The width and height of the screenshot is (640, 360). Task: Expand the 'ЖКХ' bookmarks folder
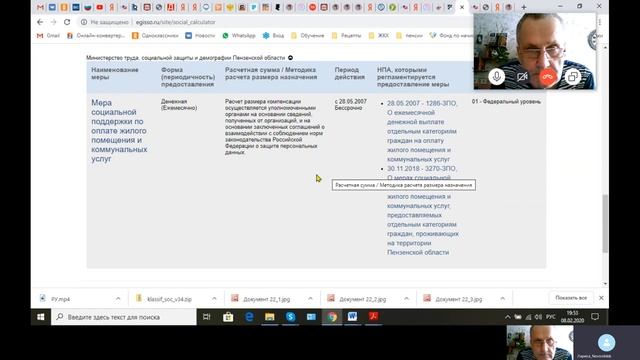[x=379, y=36]
